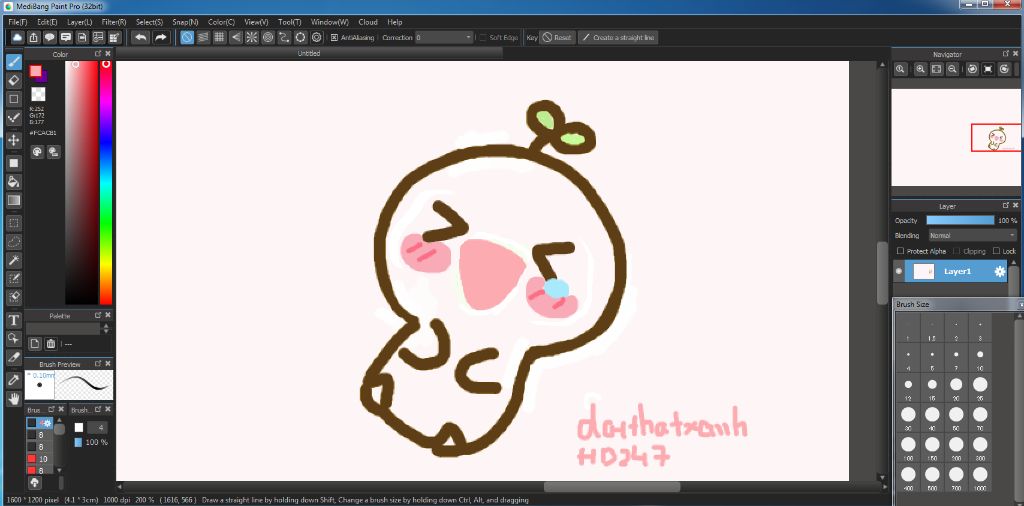Select the Magic Wand tool
Screen dimensions: 1024x506
[14, 261]
